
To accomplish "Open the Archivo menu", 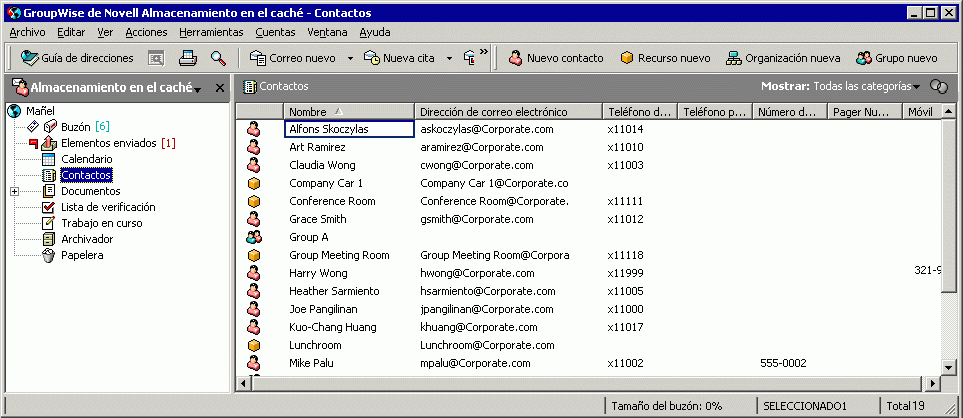I will [27, 33].
